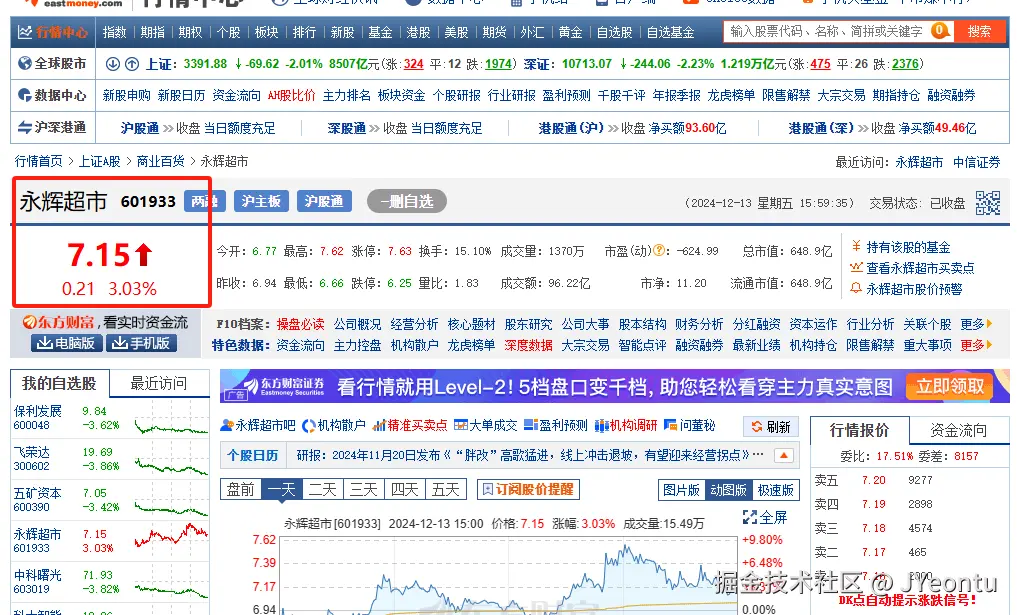This screenshot has height=615, width=1017.
Task: Click the 搜索 button
Action: click(979, 31)
